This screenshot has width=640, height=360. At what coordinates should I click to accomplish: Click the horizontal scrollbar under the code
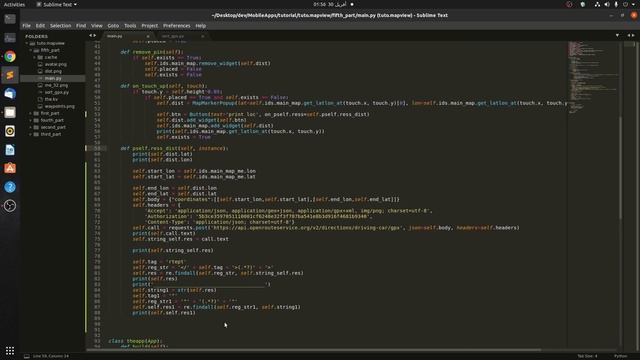pyautogui.click(x=313, y=350)
